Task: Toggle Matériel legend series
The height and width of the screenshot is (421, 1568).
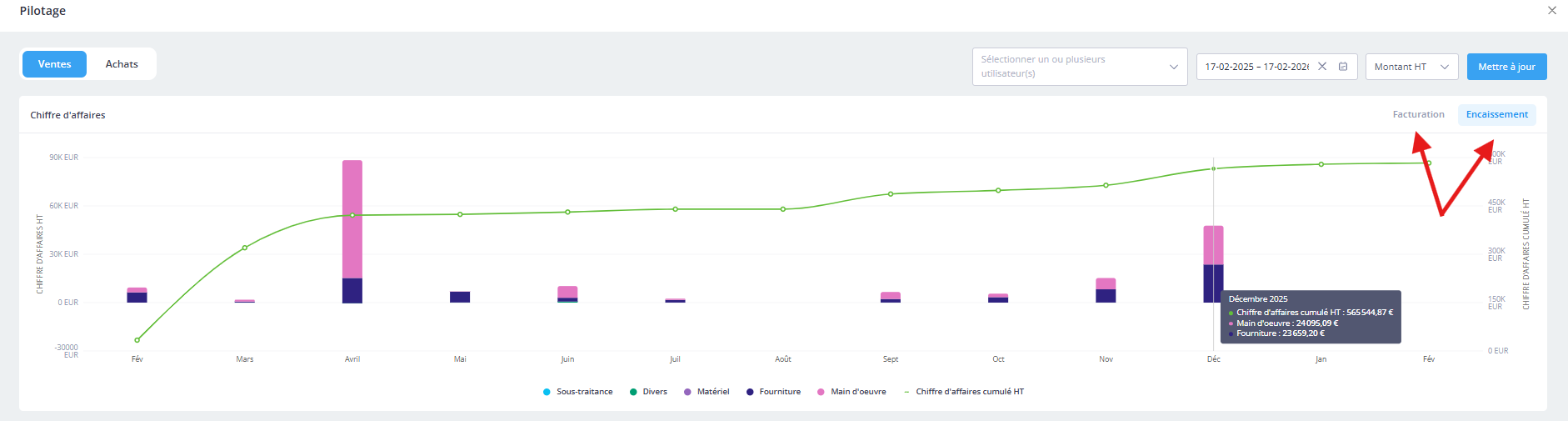Action: (x=707, y=392)
